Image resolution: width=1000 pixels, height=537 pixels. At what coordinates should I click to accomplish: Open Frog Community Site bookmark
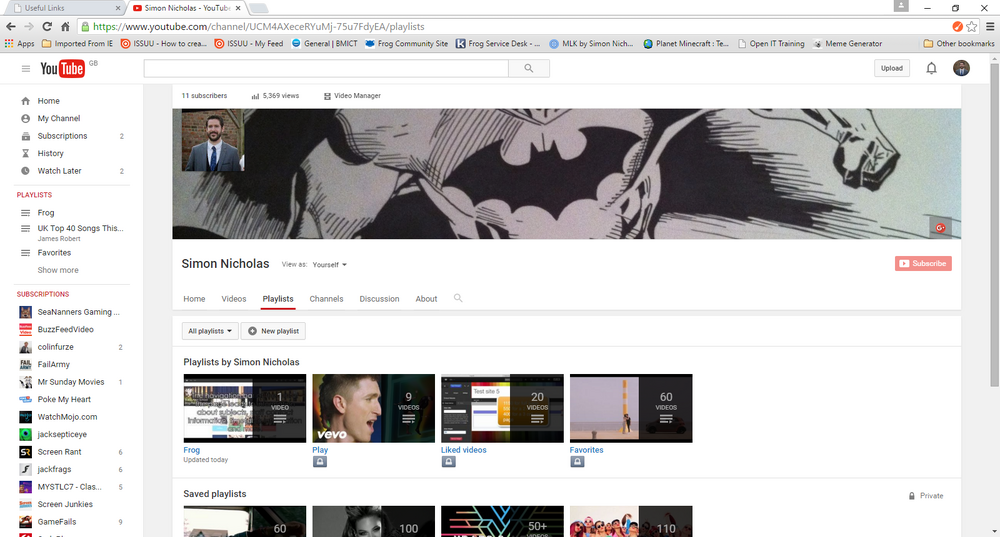click(x=406, y=43)
